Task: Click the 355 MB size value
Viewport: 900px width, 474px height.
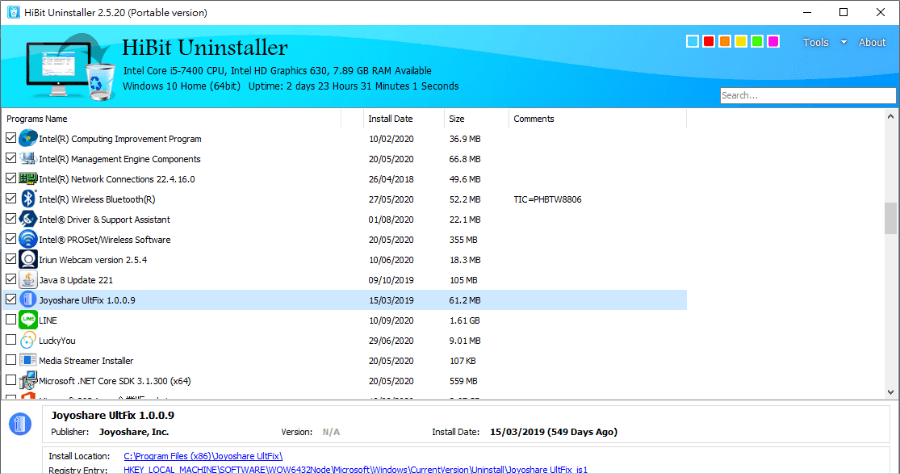Action: tap(463, 240)
